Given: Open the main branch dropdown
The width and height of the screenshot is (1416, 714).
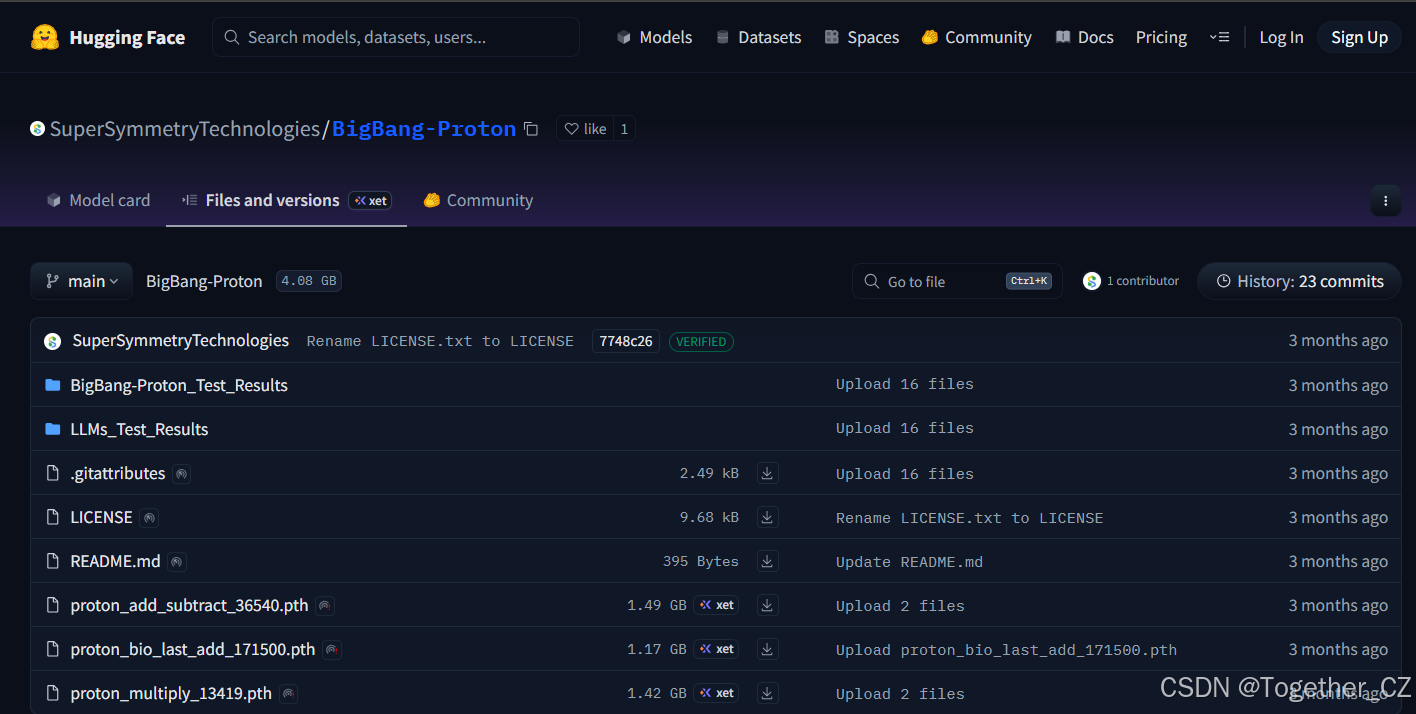Looking at the screenshot, I should [81, 281].
